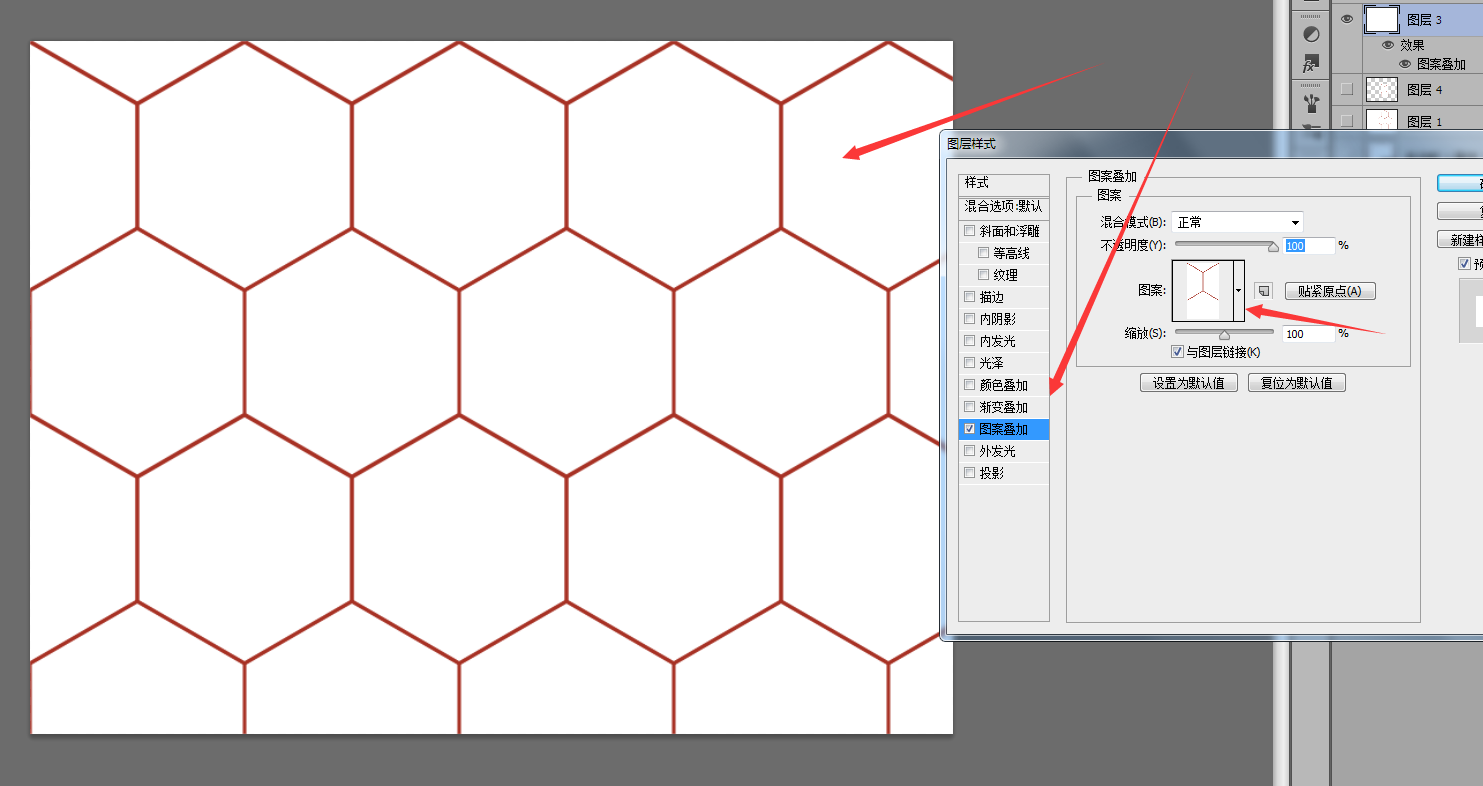Screen dimensions: 1483x786
Task: Click the 贴紧原点(A) button
Action: pyautogui.click(x=1330, y=291)
